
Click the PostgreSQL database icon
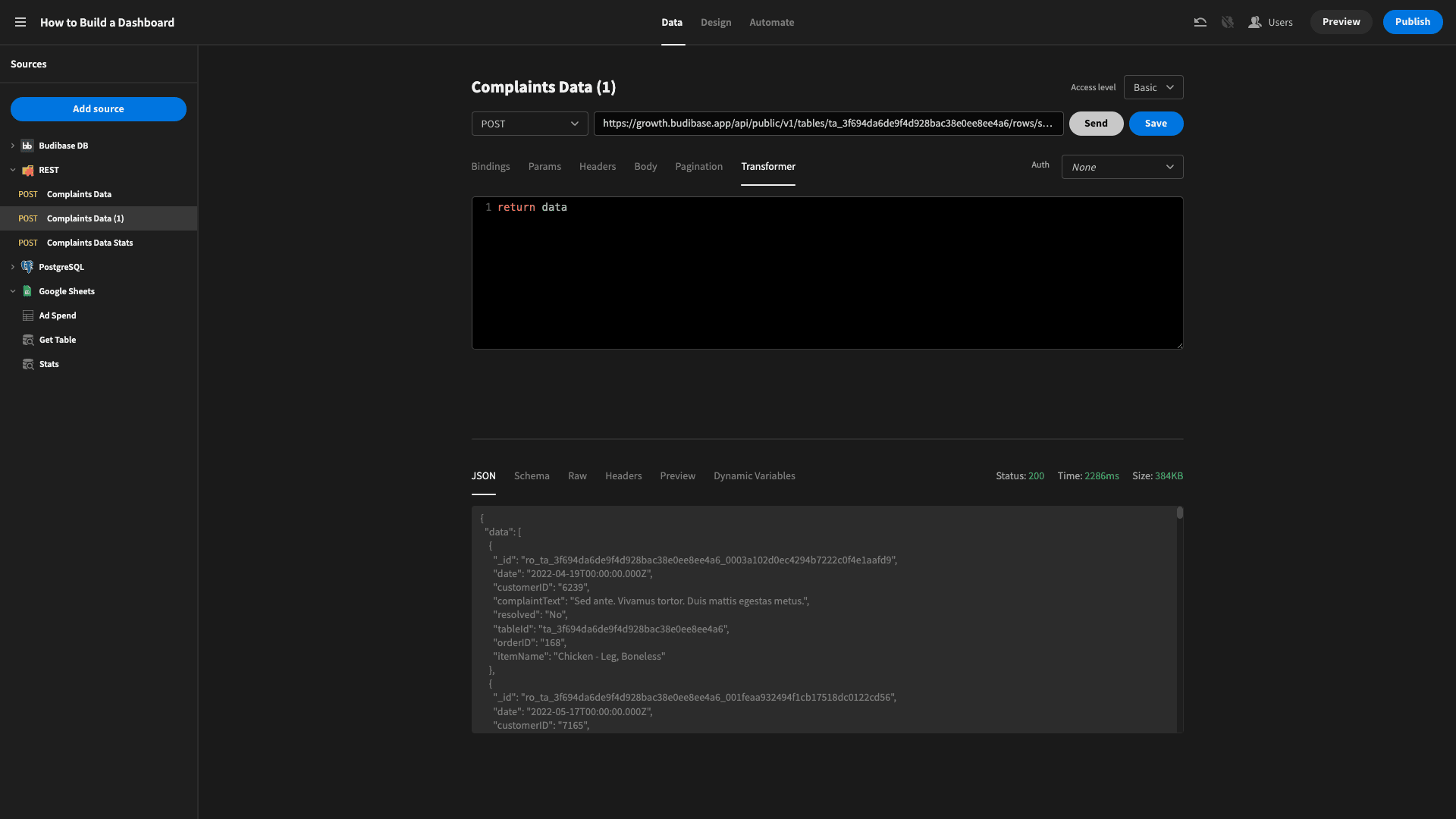pyautogui.click(x=27, y=266)
